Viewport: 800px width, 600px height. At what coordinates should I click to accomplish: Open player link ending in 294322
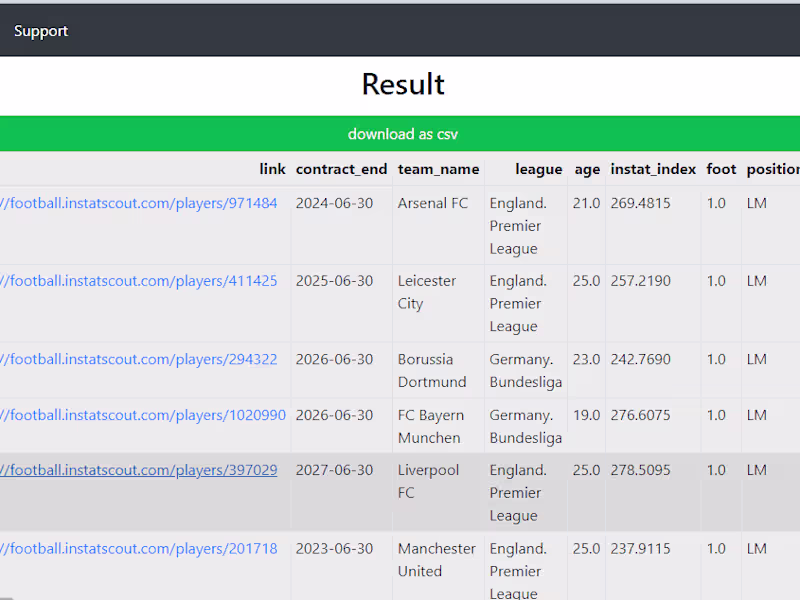tap(138, 359)
